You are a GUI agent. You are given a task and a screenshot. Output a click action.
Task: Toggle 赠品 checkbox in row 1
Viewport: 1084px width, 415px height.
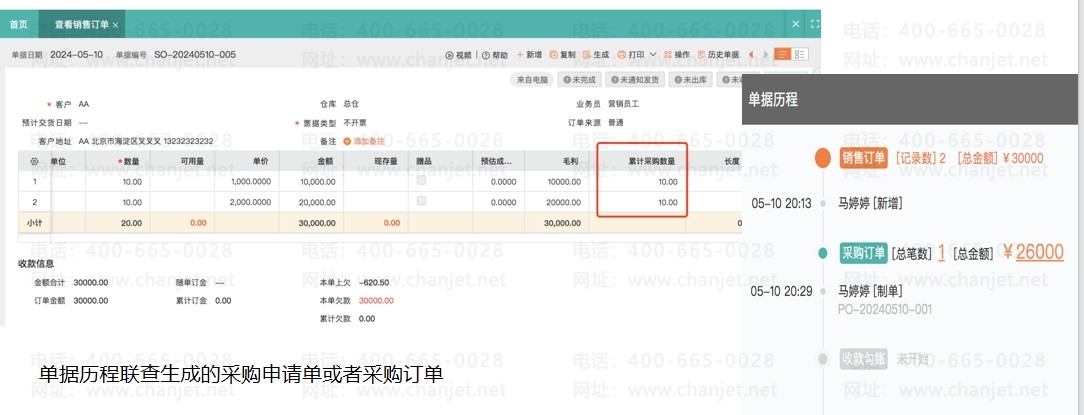point(421,181)
